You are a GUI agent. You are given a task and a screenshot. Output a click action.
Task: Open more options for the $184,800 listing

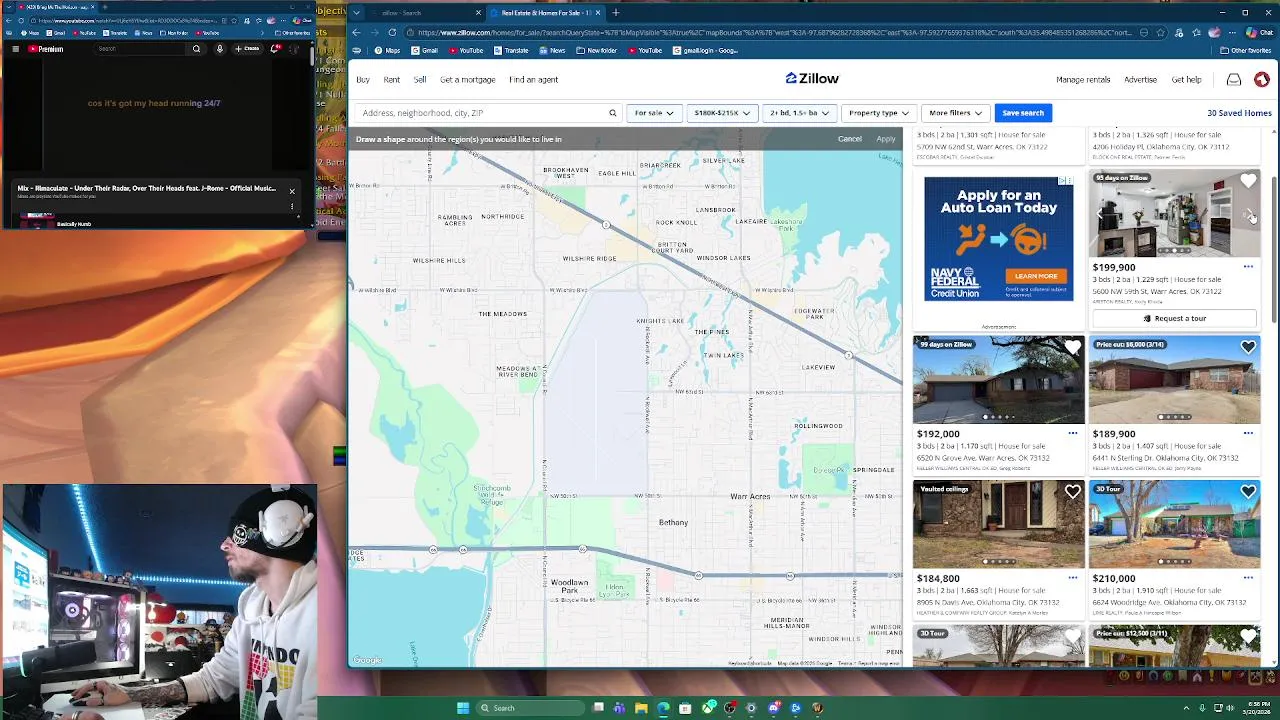(1073, 577)
